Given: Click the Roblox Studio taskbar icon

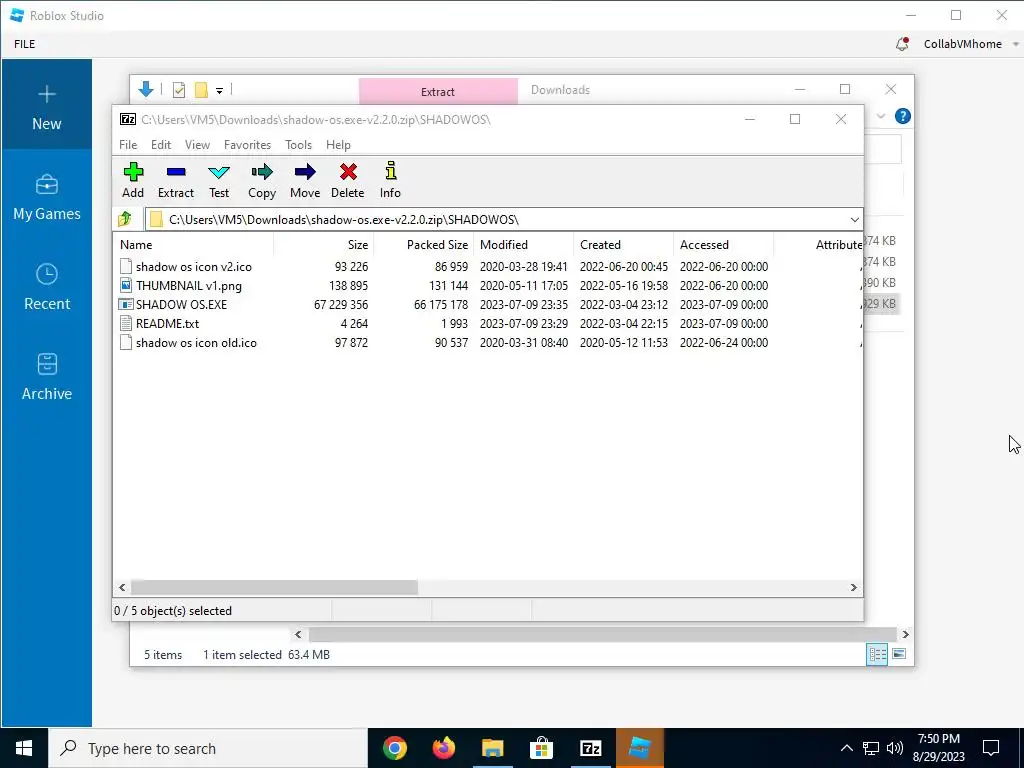Looking at the screenshot, I should tap(640, 748).
